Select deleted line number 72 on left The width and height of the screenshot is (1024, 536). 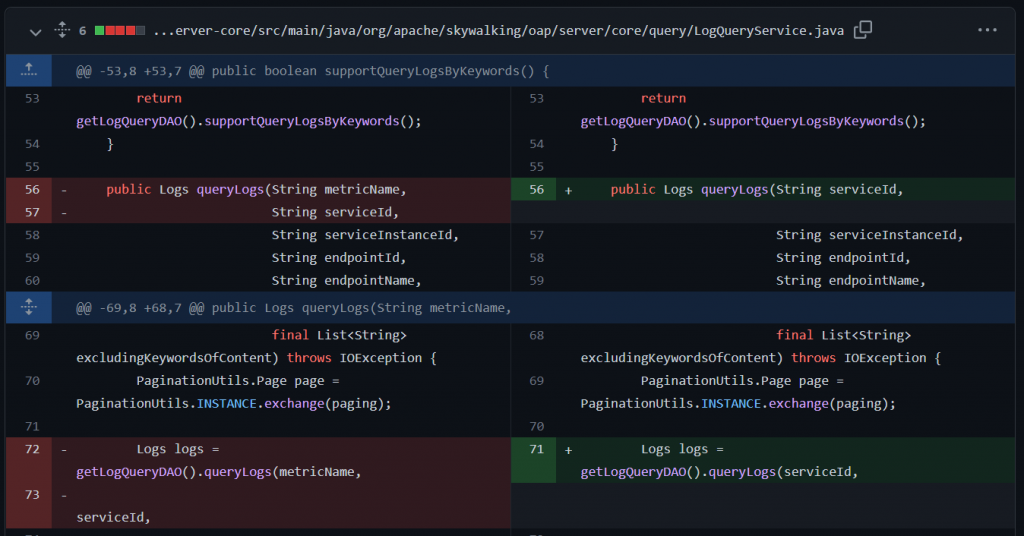pyautogui.click(x=32, y=450)
